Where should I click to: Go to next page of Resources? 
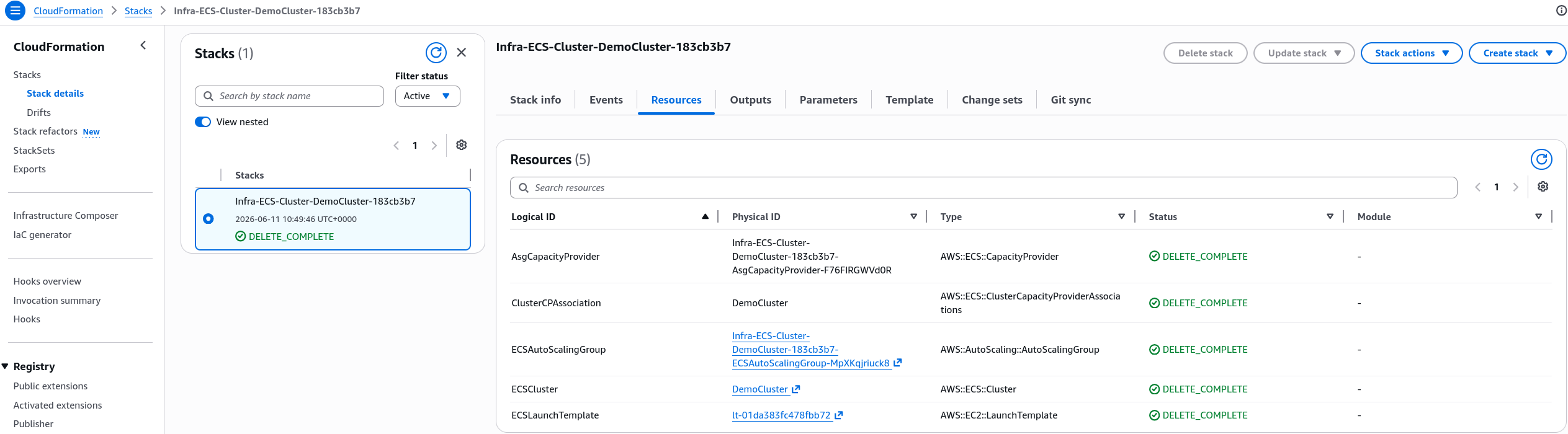point(1516,187)
